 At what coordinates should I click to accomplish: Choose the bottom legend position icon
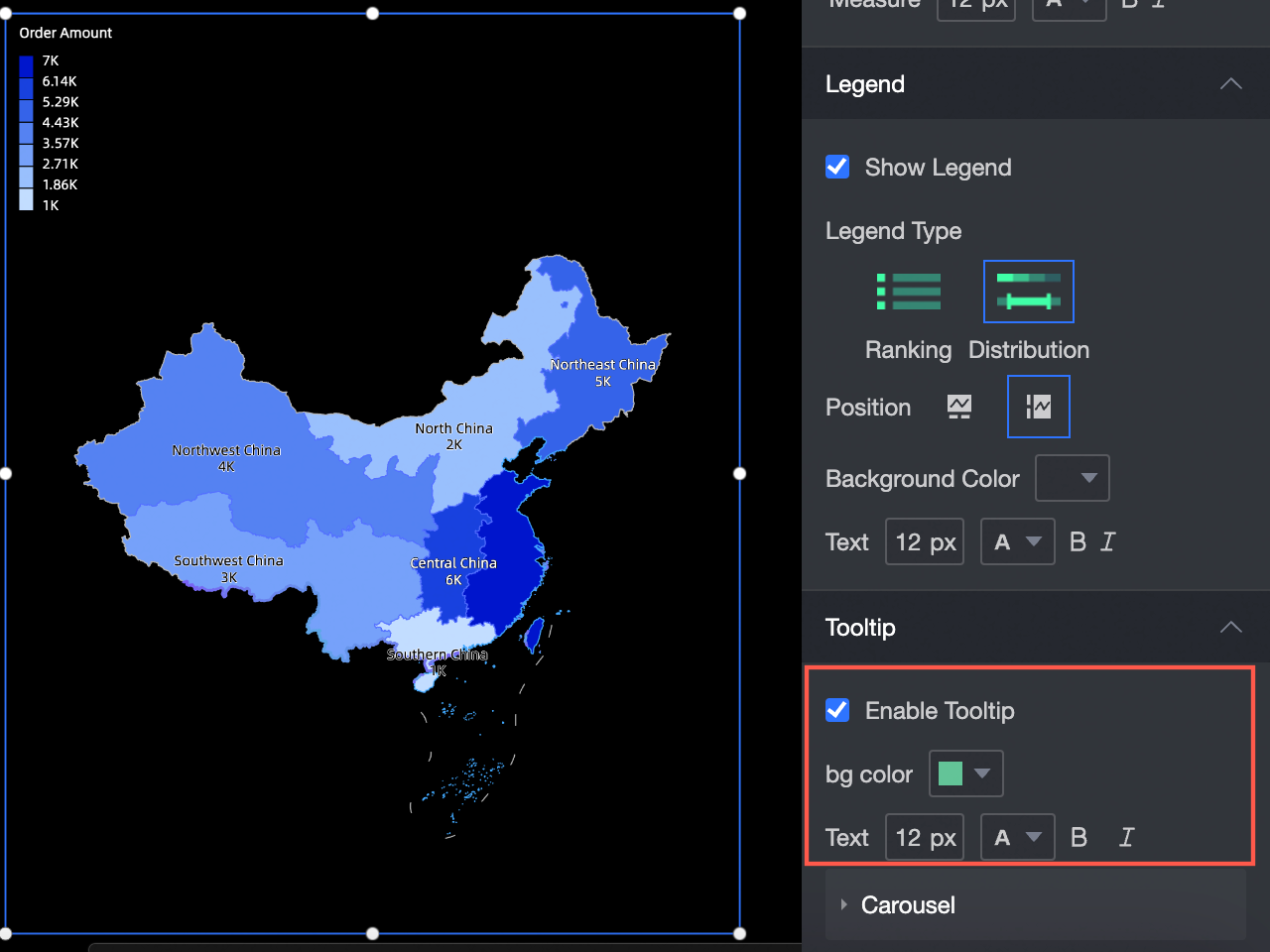click(959, 407)
